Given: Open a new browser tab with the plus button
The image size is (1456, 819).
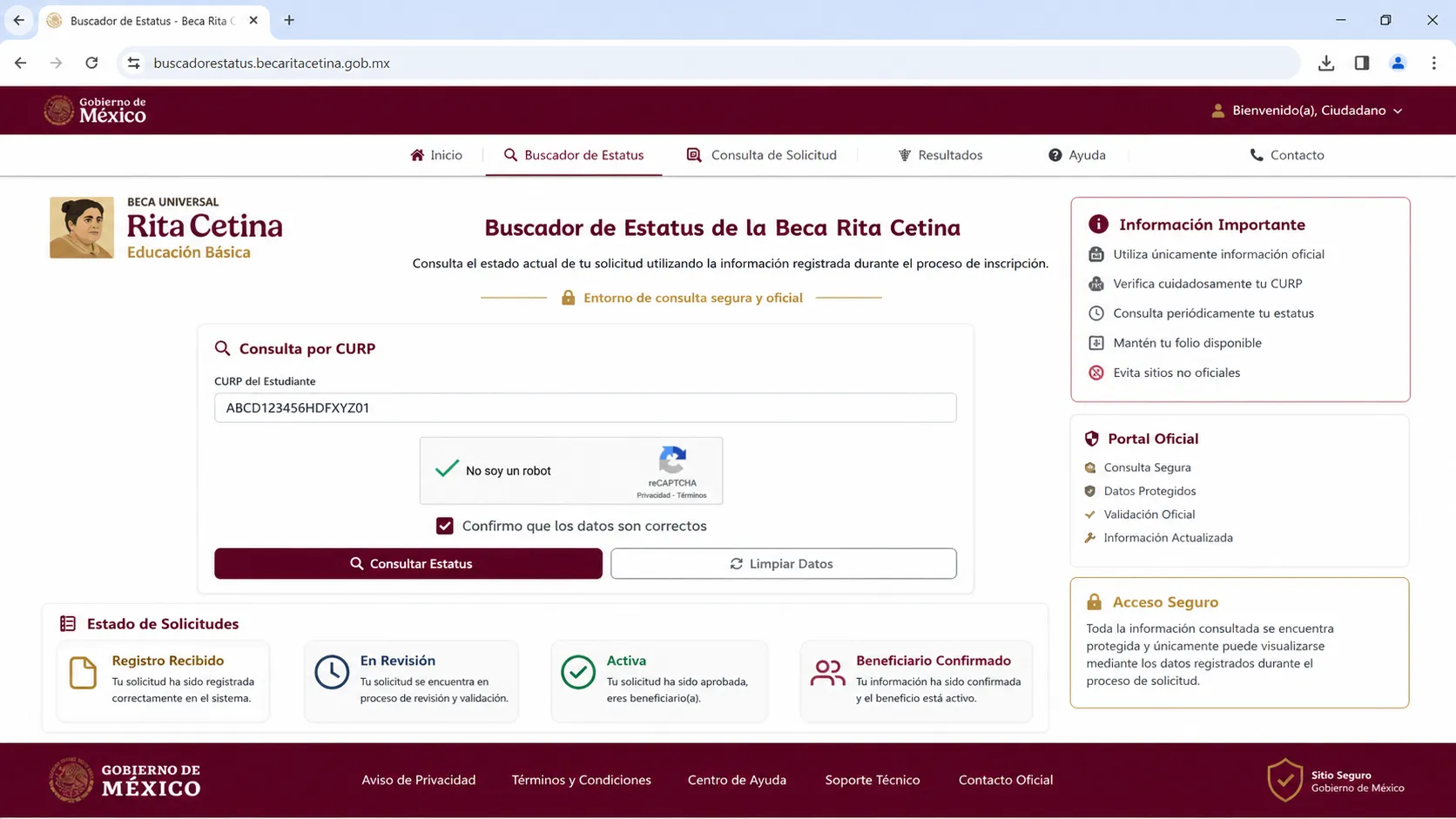Looking at the screenshot, I should 289,20.
